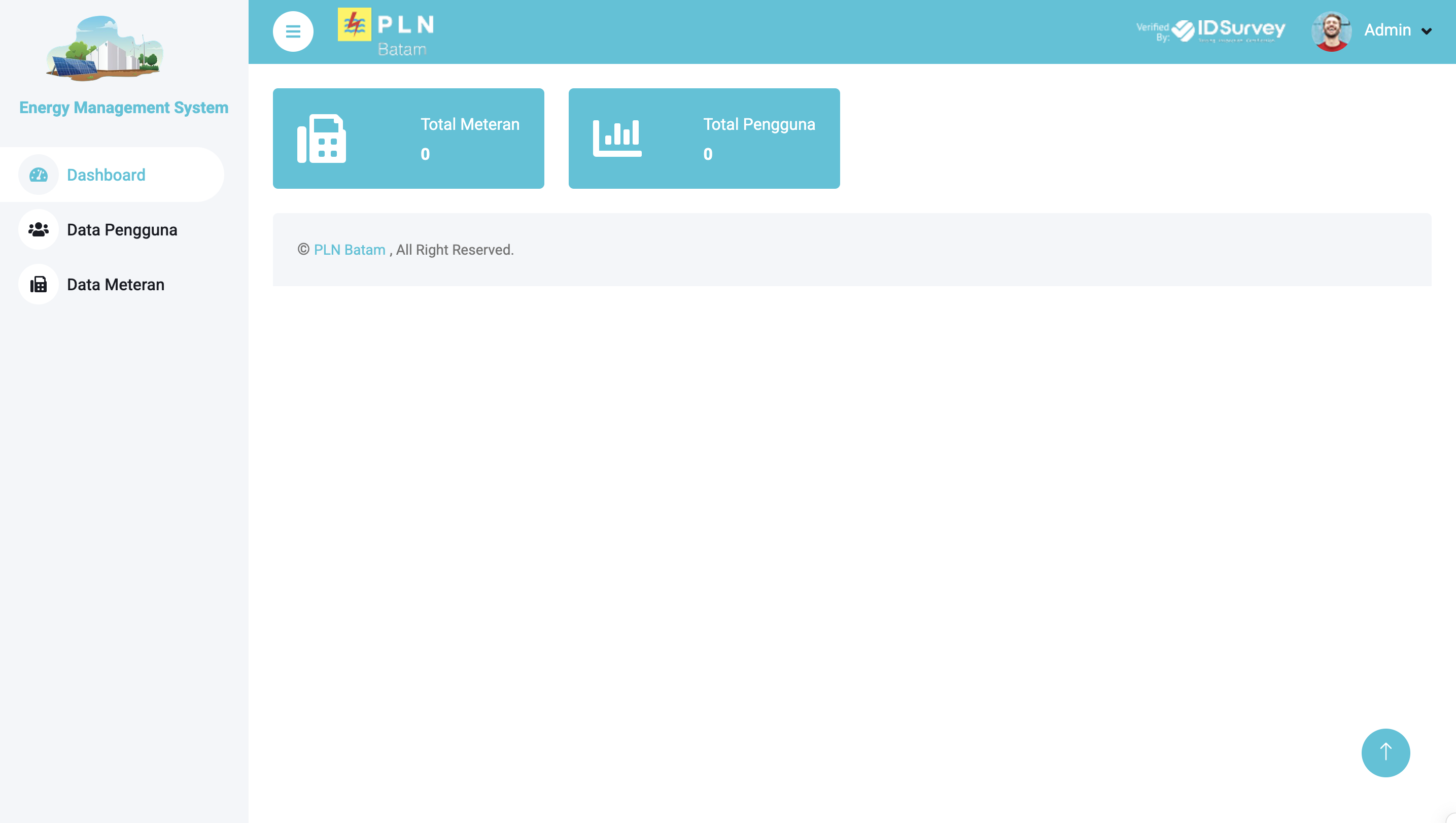Select Dashboard in the sidebar menu
The height and width of the screenshot is (823, 1456).
pos(106,175)
